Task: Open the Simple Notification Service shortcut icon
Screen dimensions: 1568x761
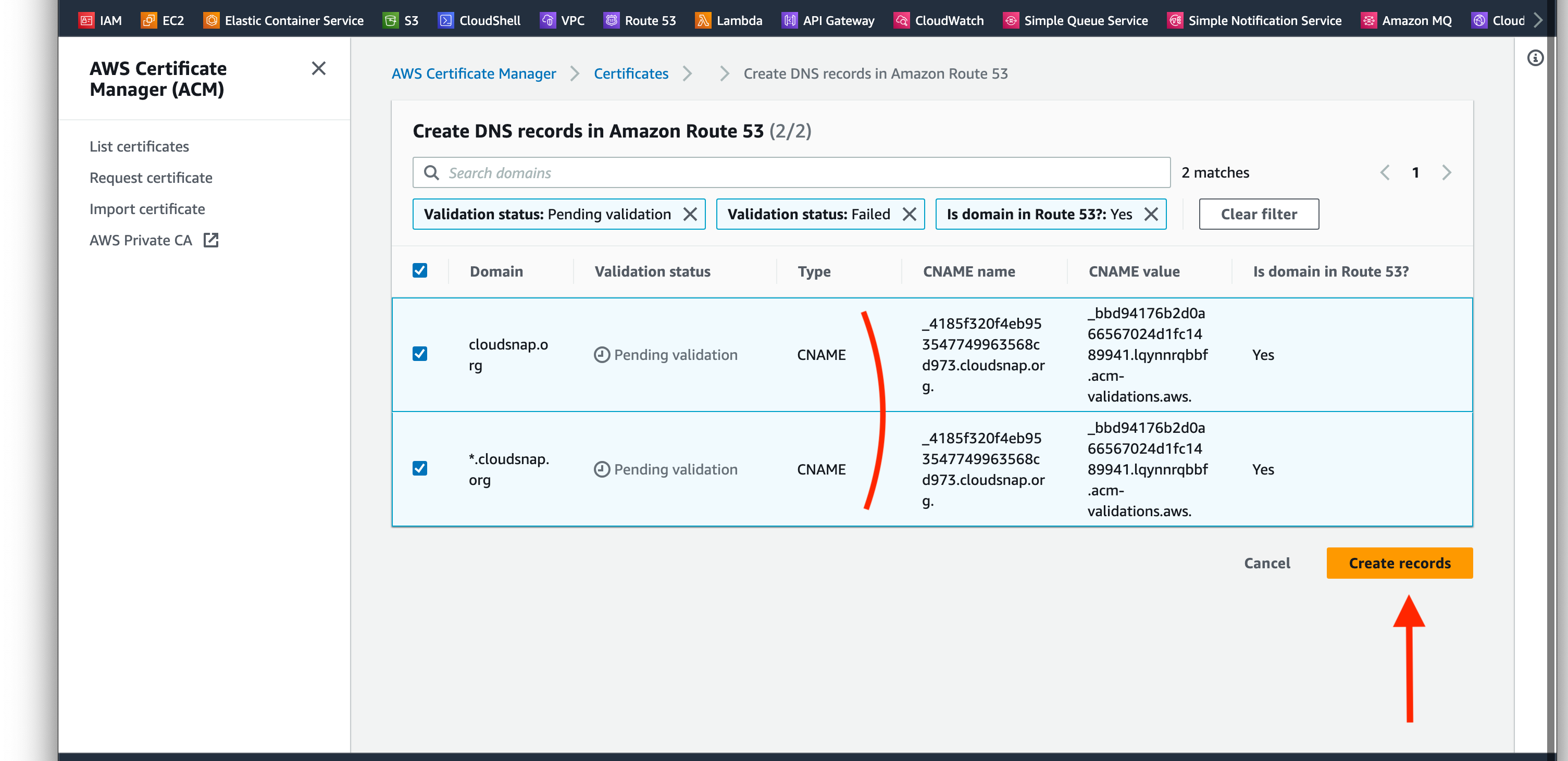Action: (x=1175, y=20)
